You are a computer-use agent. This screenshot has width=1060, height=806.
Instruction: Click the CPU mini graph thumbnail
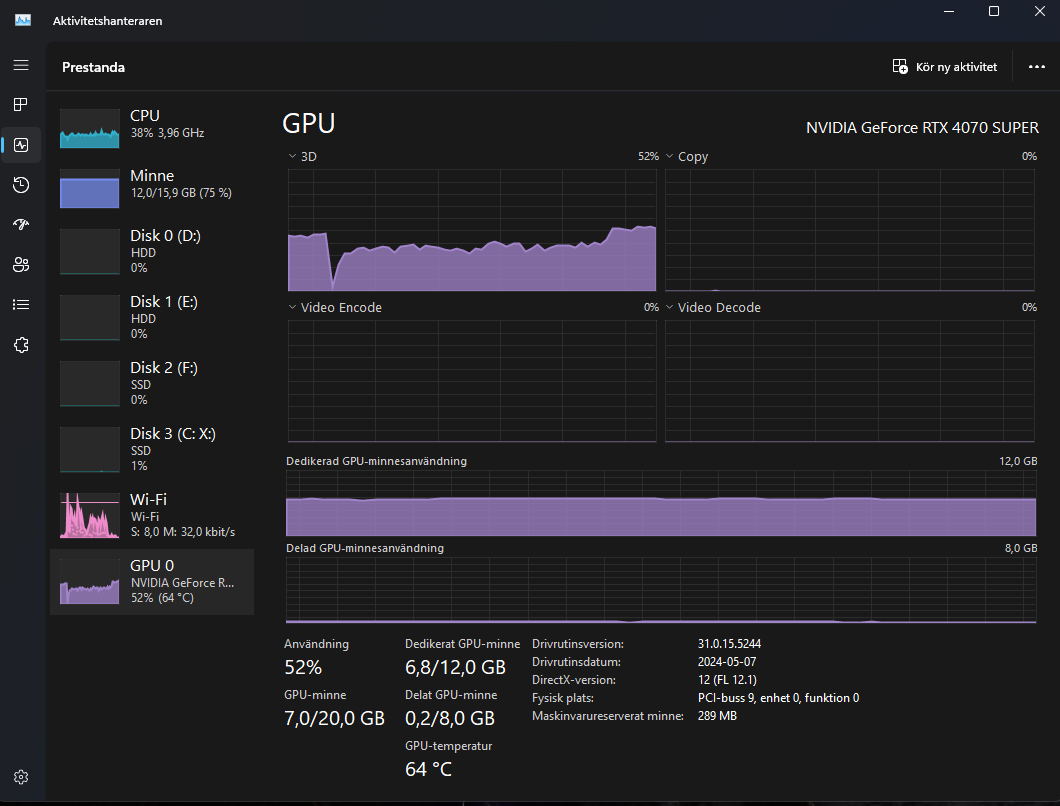pyautogui.click(x=89, y=128)
